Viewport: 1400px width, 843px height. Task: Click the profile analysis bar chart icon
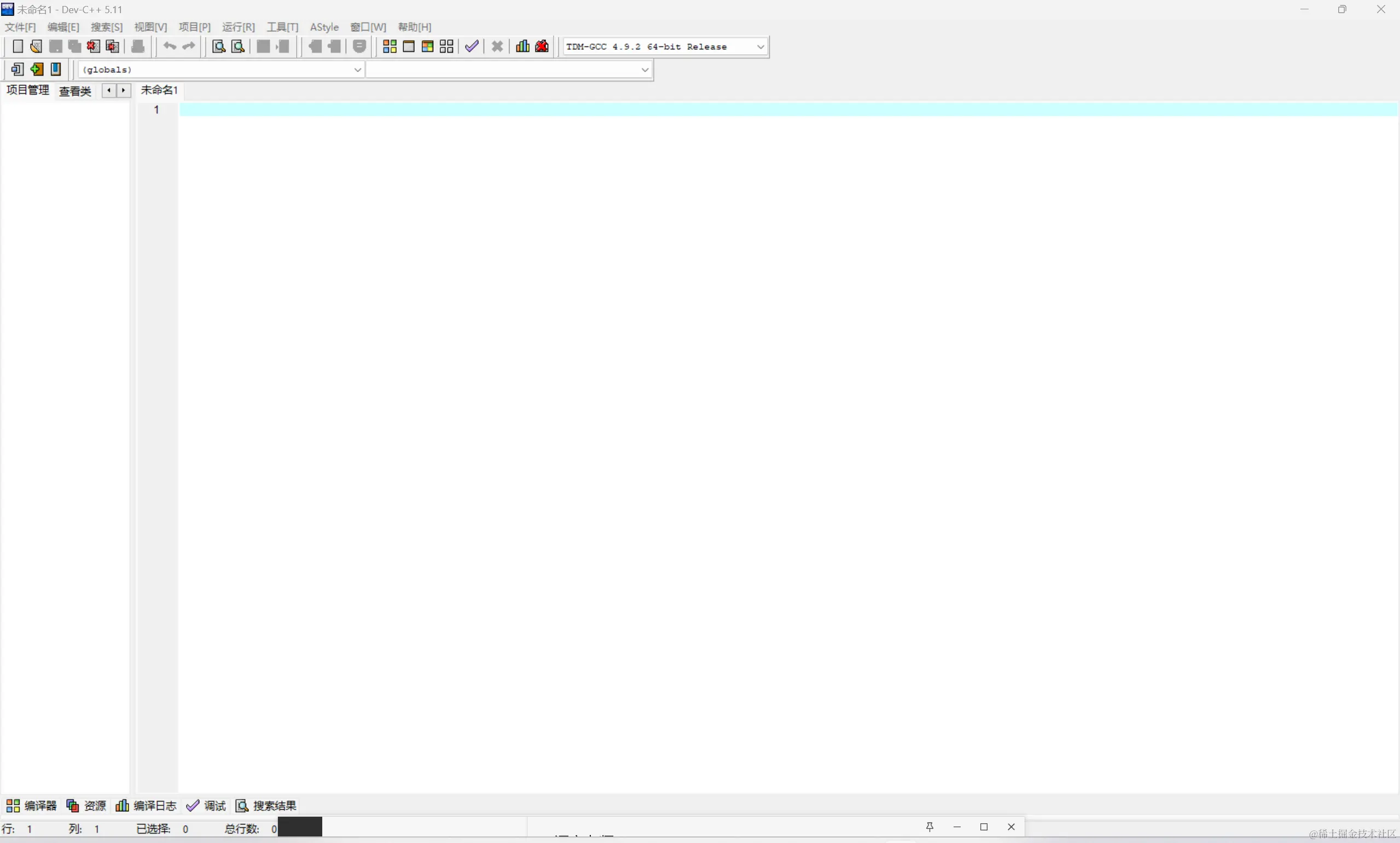point(523,47)
